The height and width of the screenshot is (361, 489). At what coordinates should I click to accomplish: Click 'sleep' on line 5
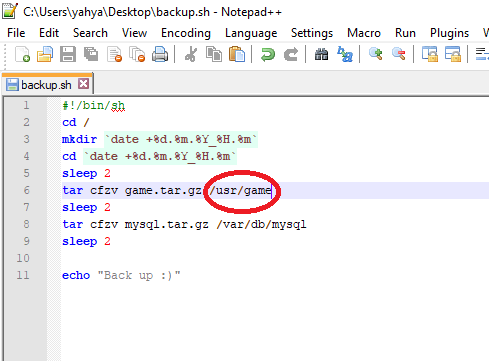click(80, 174)
